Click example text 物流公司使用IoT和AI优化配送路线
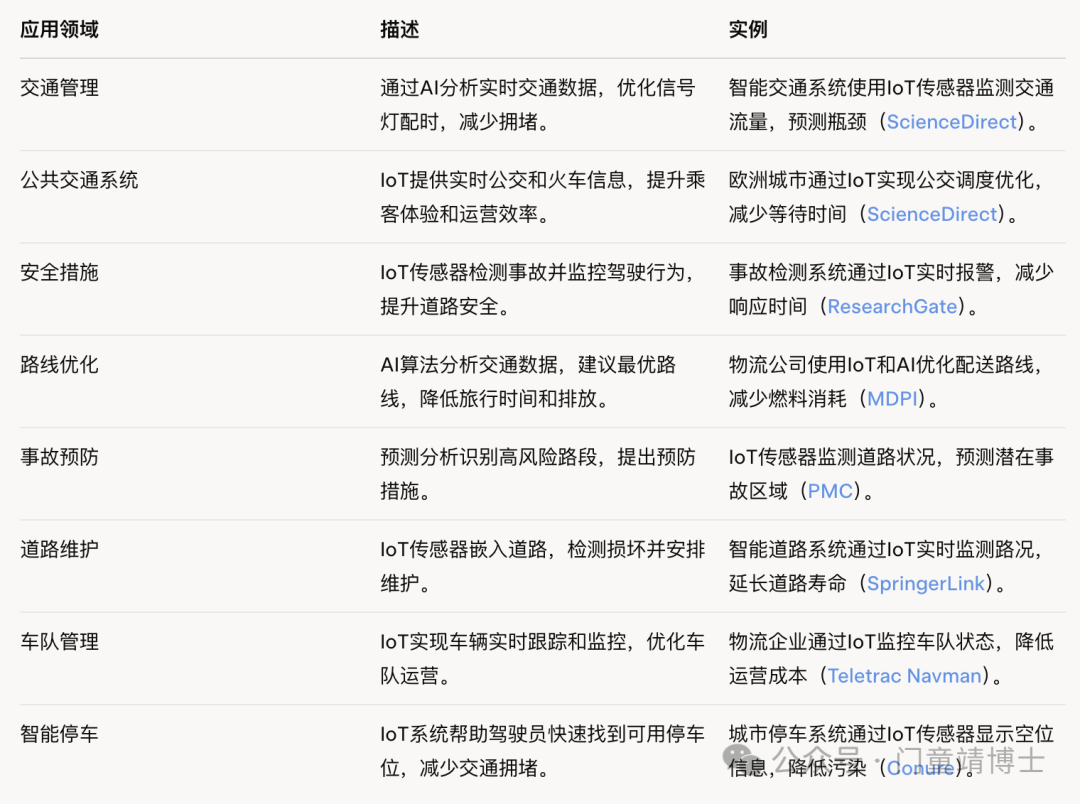 click(x=887, y=382)
